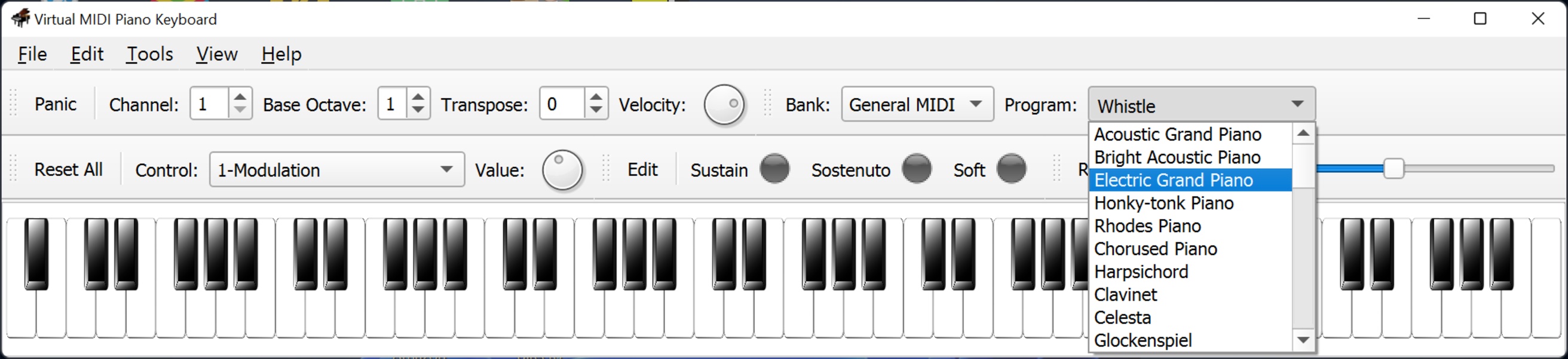This screenshot has width=1568, height=359.
Task: Turn the Velocity dial knob
Action: click(724, 105)
